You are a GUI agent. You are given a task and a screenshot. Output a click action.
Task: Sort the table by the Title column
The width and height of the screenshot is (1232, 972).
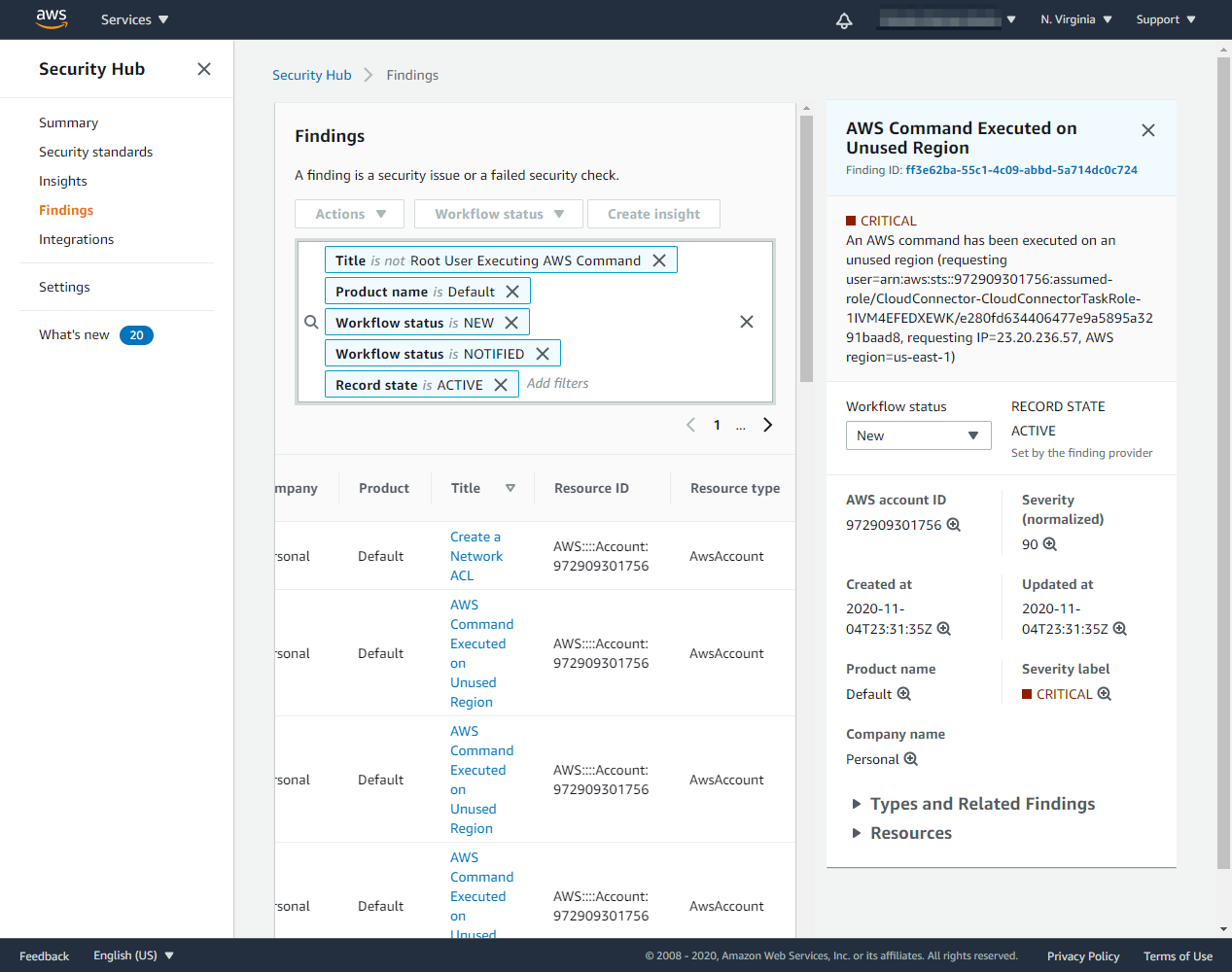(510, 488)
